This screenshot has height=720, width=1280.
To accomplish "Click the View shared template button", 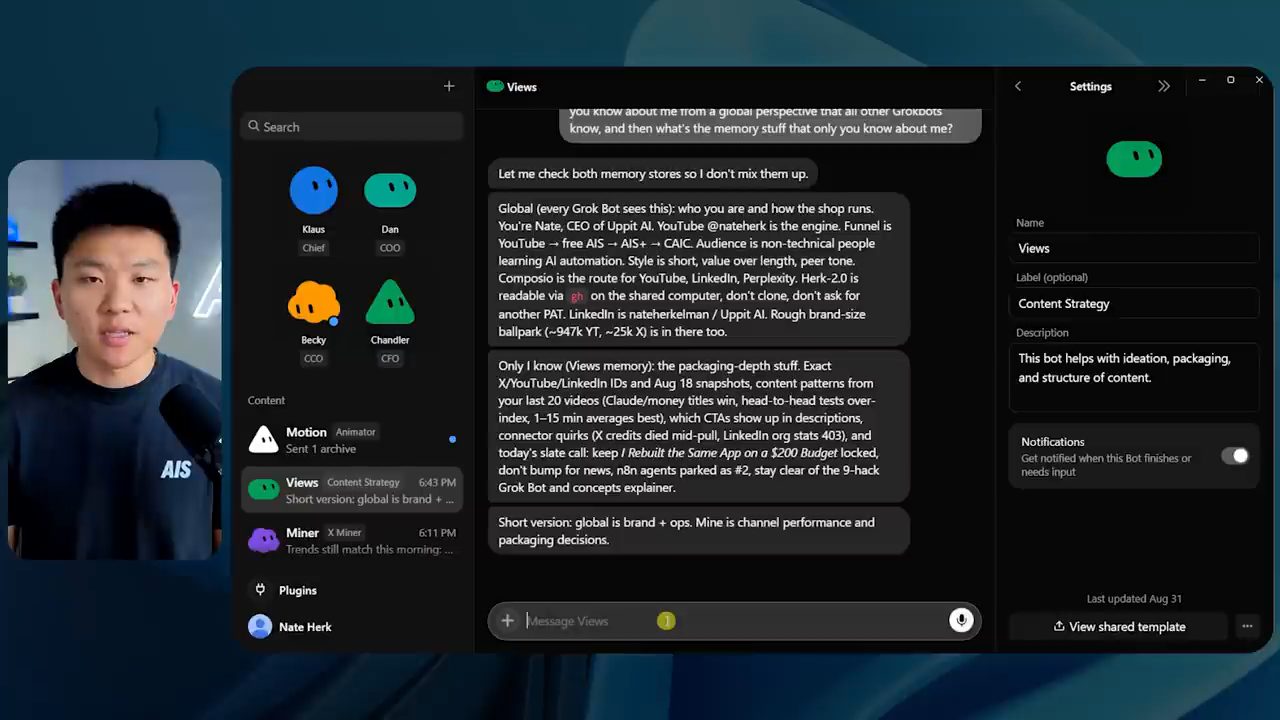I will click(x=1119, y=627).
